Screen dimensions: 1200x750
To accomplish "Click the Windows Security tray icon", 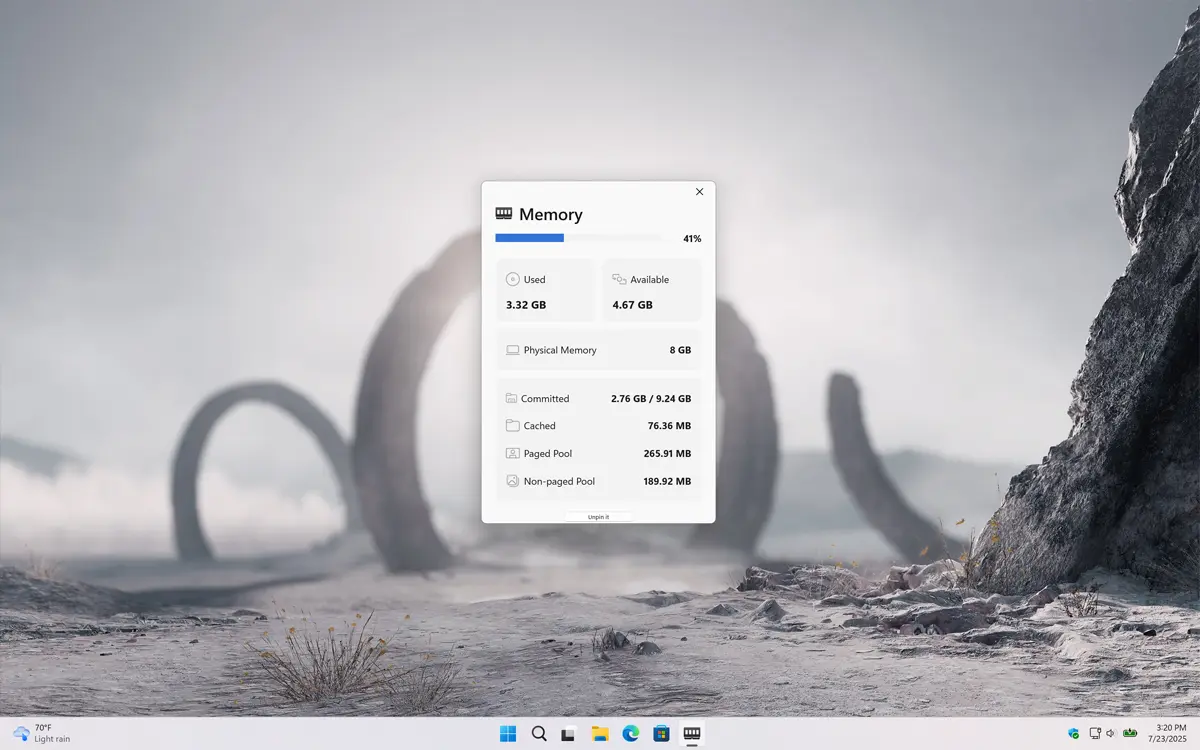I will [1073, 733].
